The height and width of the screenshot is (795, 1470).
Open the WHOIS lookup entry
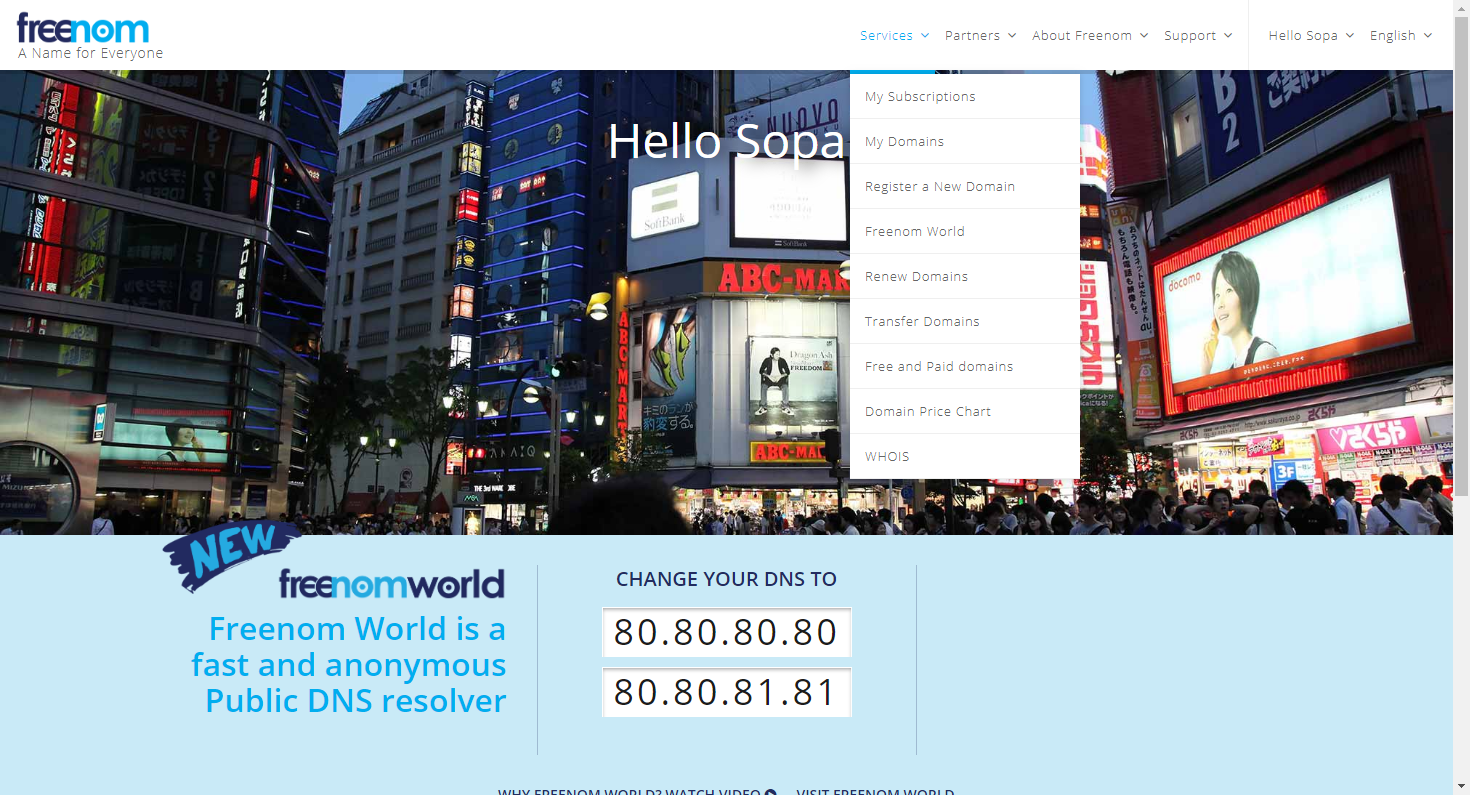click(965, 456)
